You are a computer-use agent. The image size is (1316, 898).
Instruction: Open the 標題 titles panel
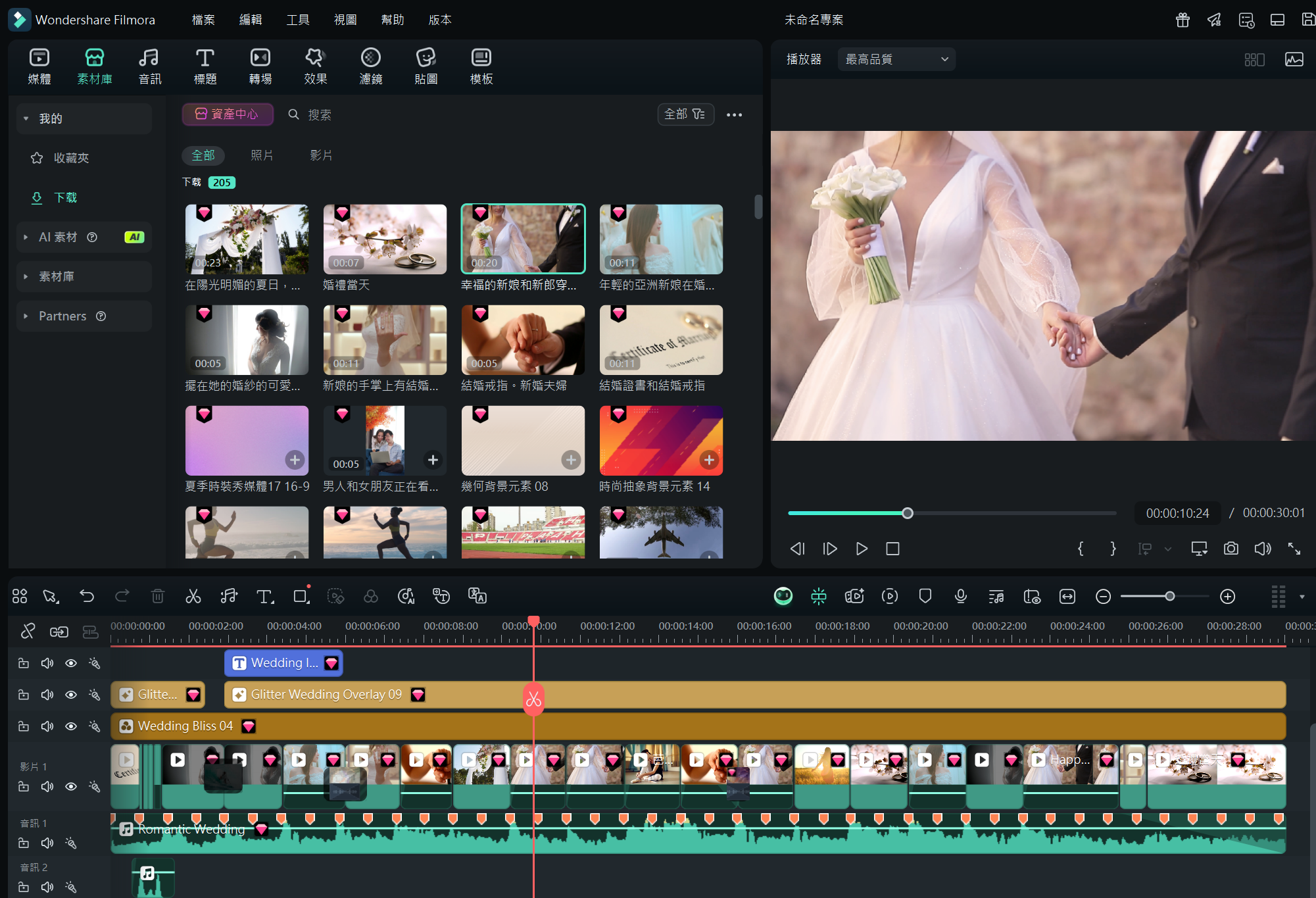[x=205, y=66]
